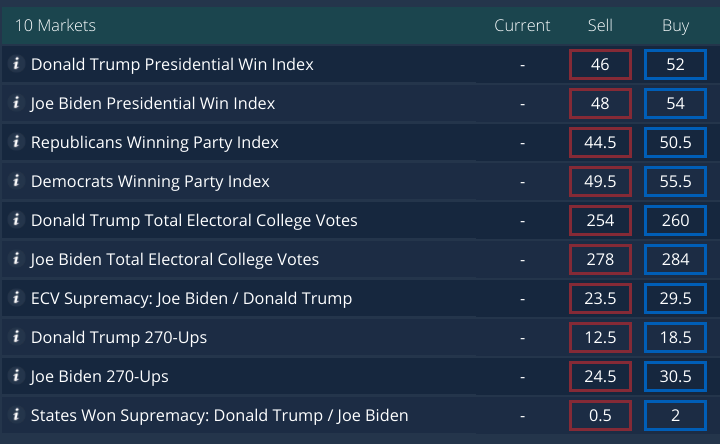The width and height of the screenshot is (720, 444).
Task: Click Sell 24.5 for Joe Biden 270-Ups
Action: tap(600, 377)
